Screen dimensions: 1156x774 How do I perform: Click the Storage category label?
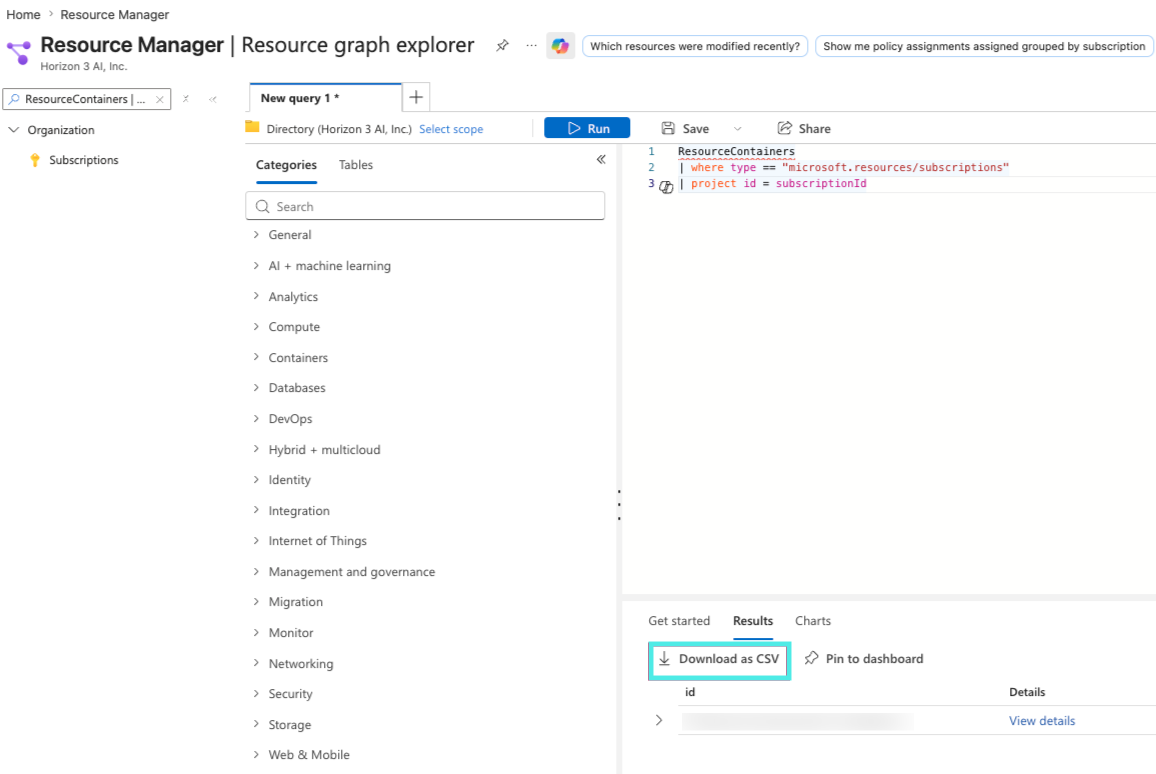pyautogui.click(x=290, y=725)
